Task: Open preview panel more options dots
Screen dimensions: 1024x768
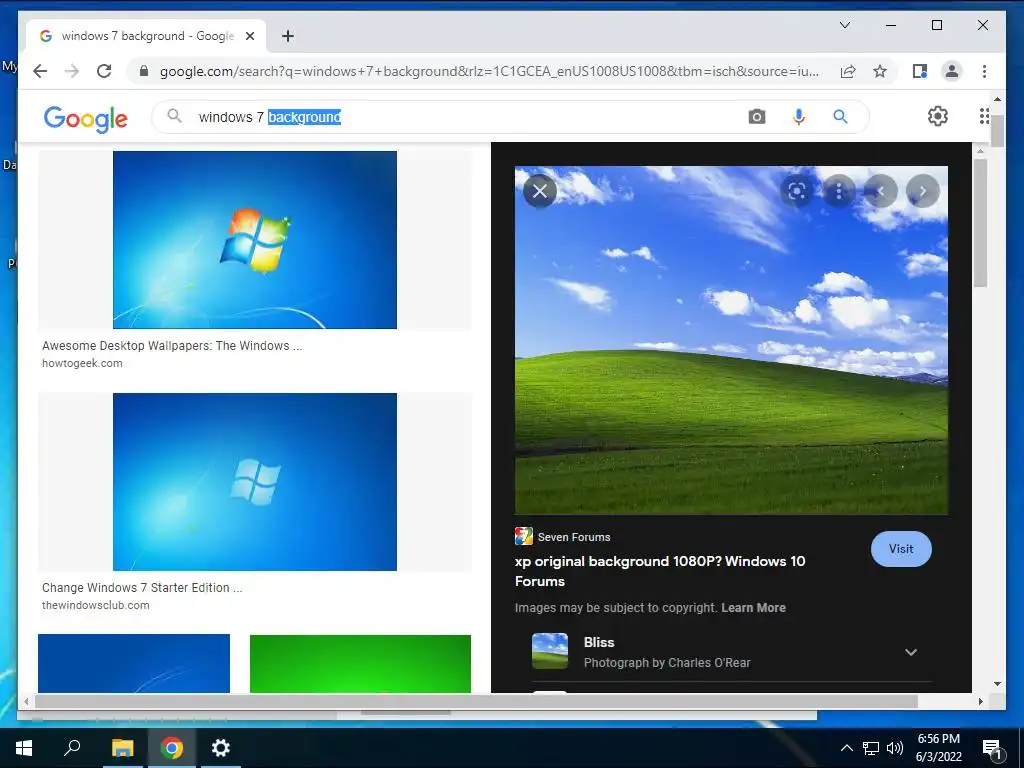Action: coord(839,191)
